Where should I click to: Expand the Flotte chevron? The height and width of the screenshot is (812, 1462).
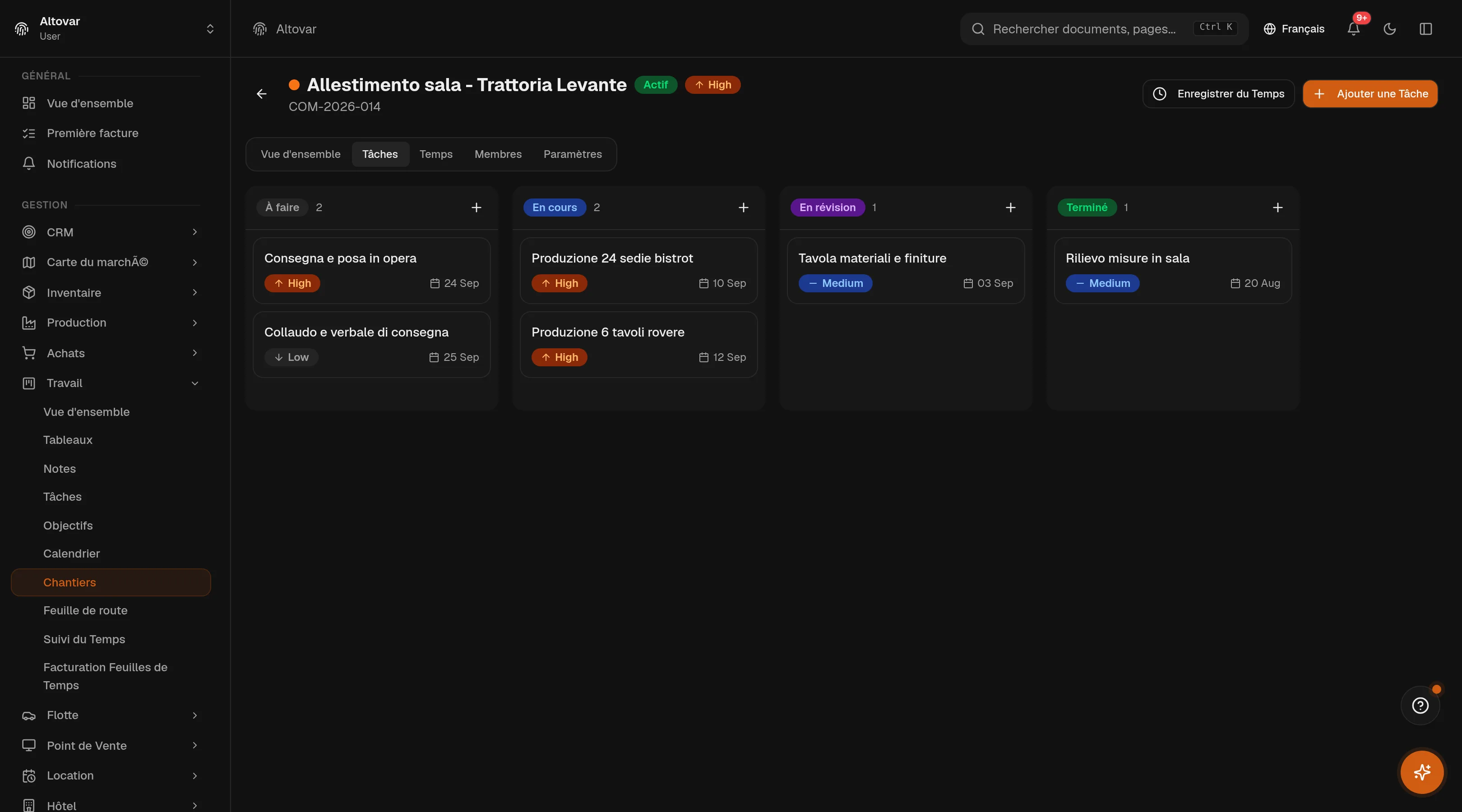(x=194, y=715)
